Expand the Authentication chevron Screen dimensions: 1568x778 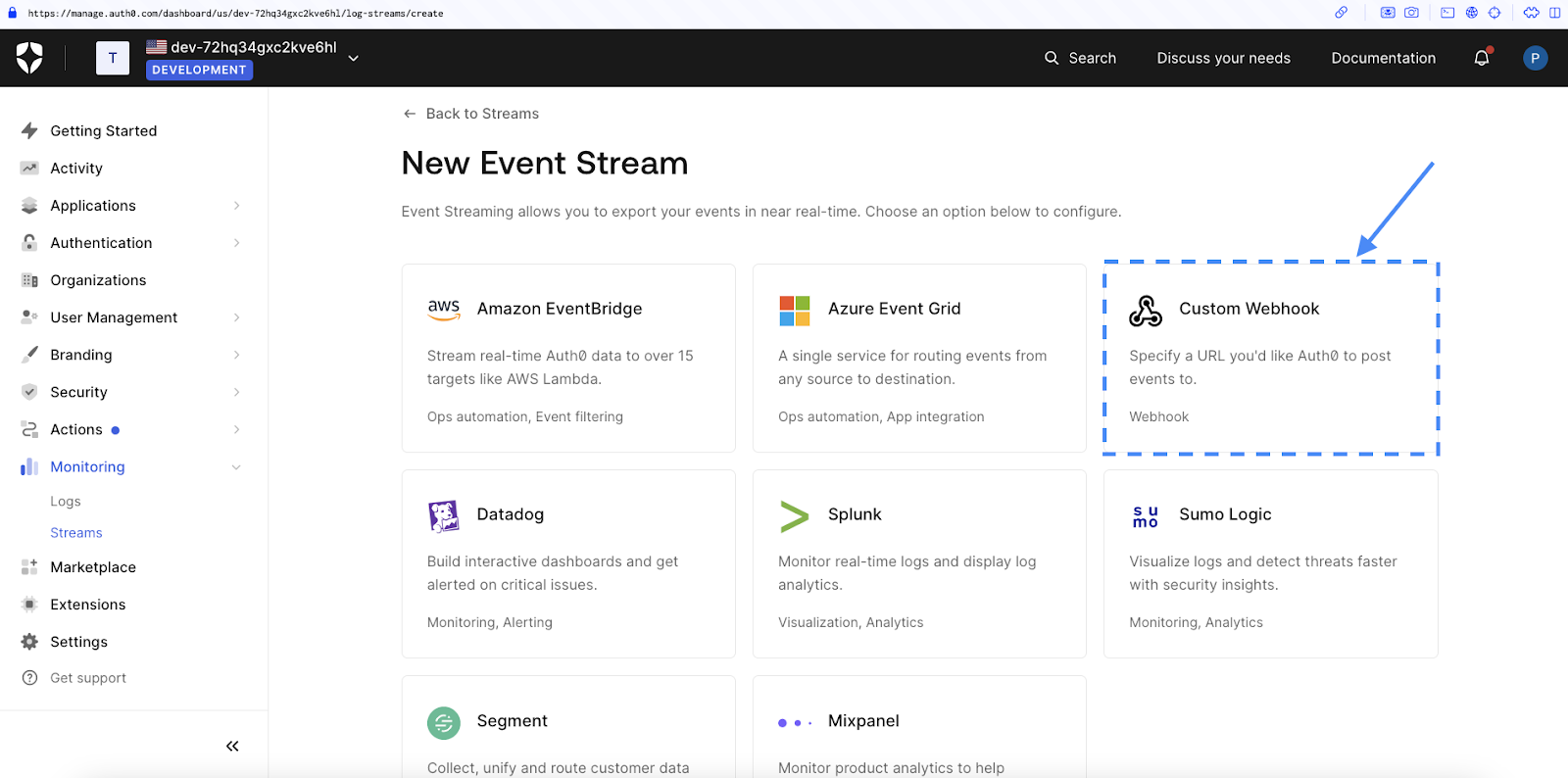click(x=237, y=243)
